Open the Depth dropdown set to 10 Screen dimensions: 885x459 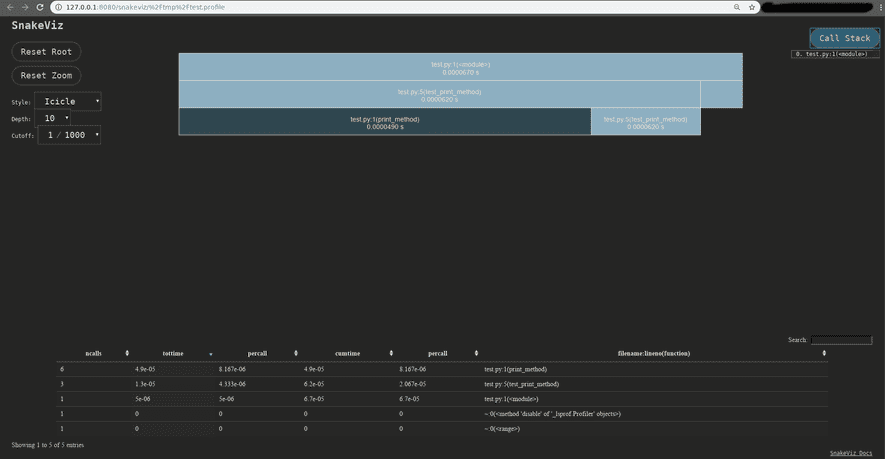[56, 118]
